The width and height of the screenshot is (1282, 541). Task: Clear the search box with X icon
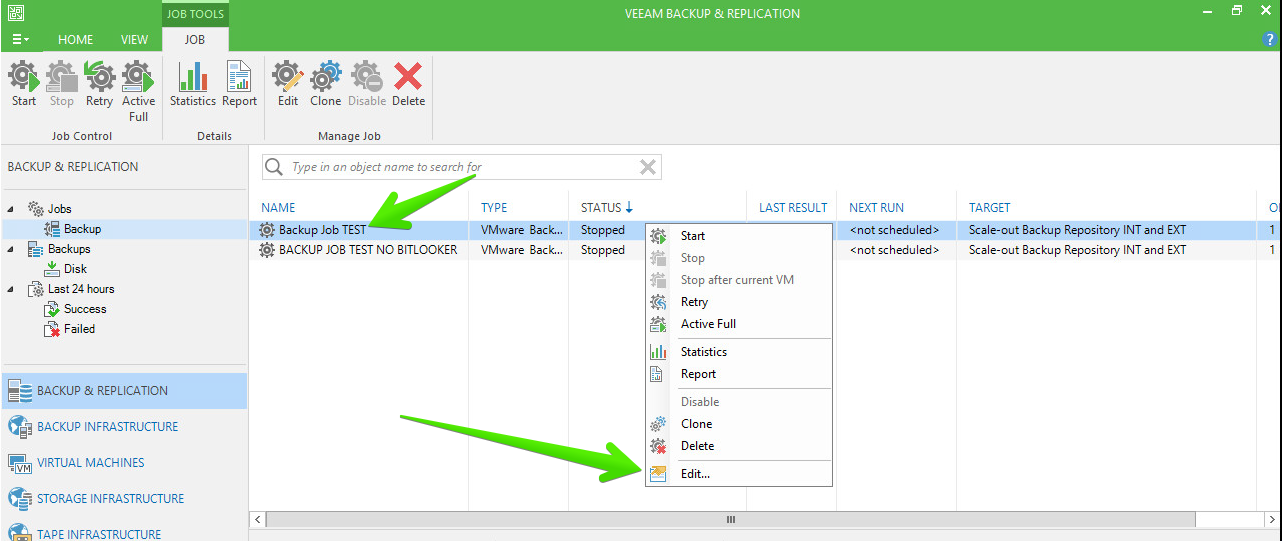[x=648, y=167]
